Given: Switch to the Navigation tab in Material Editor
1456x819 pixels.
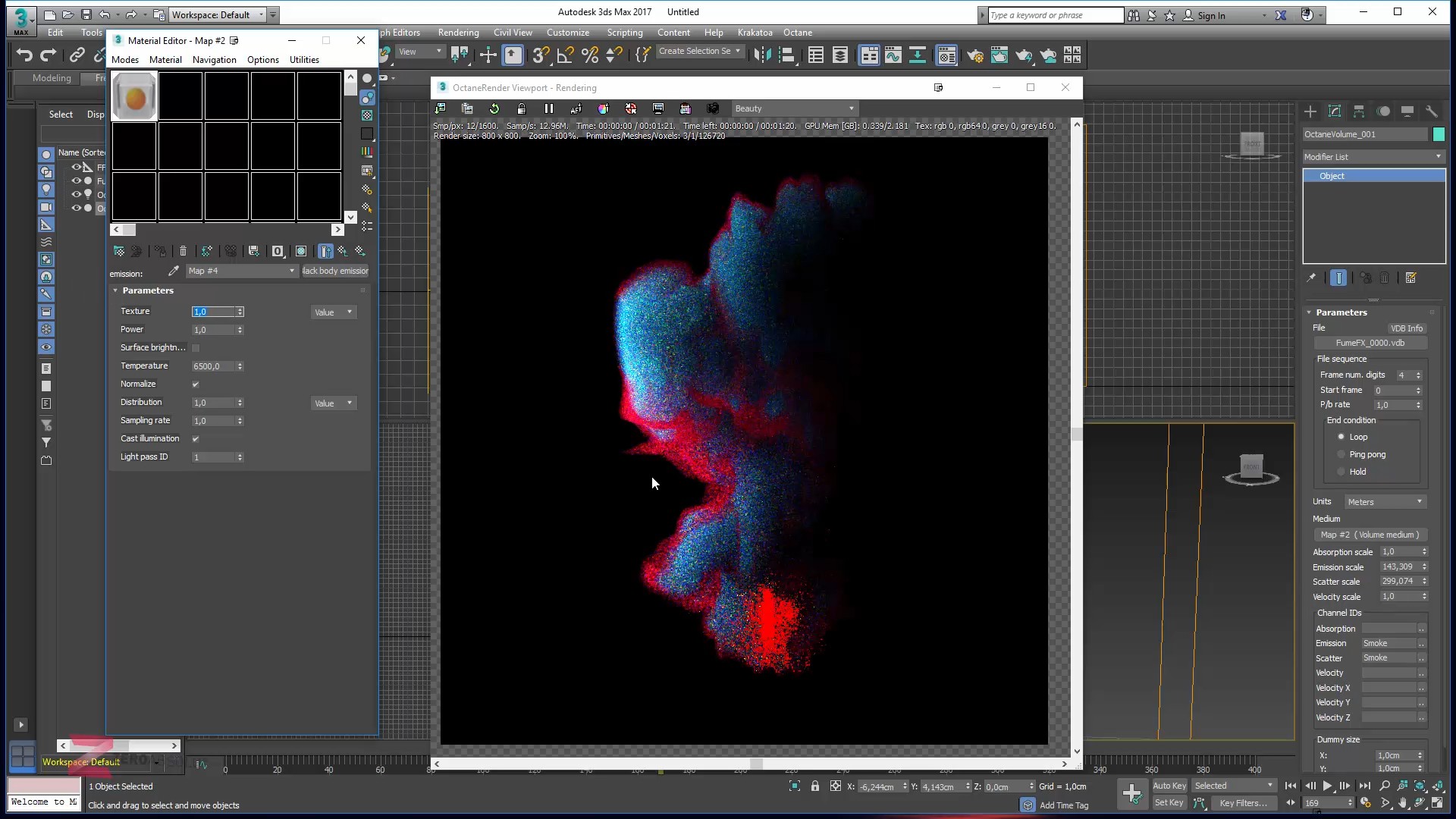Looking at the screenshot, I should pyautogui.click(x=215, y=60).
